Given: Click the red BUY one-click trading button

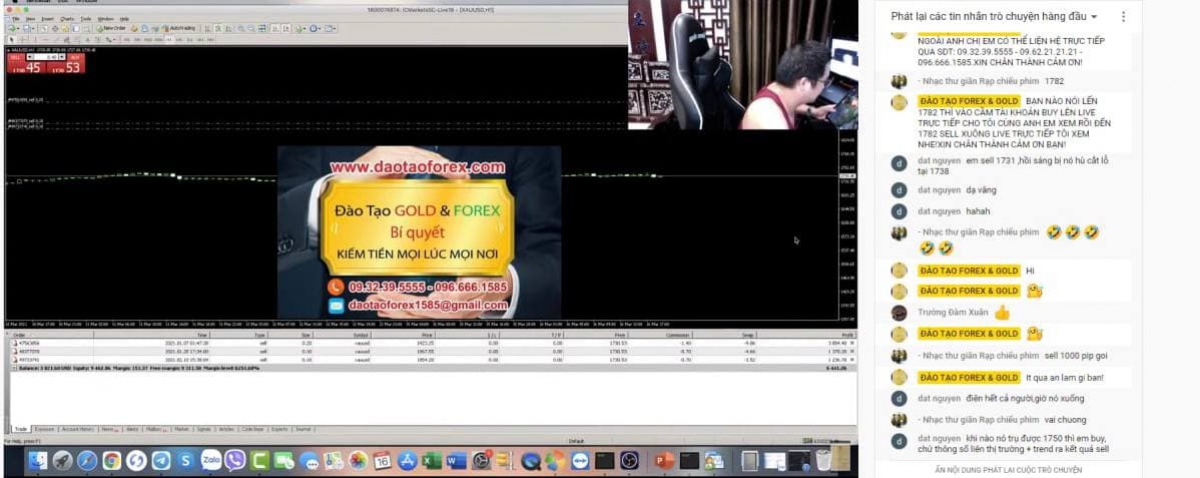Looking at the screenshot, I should click(x=64, y=63).
